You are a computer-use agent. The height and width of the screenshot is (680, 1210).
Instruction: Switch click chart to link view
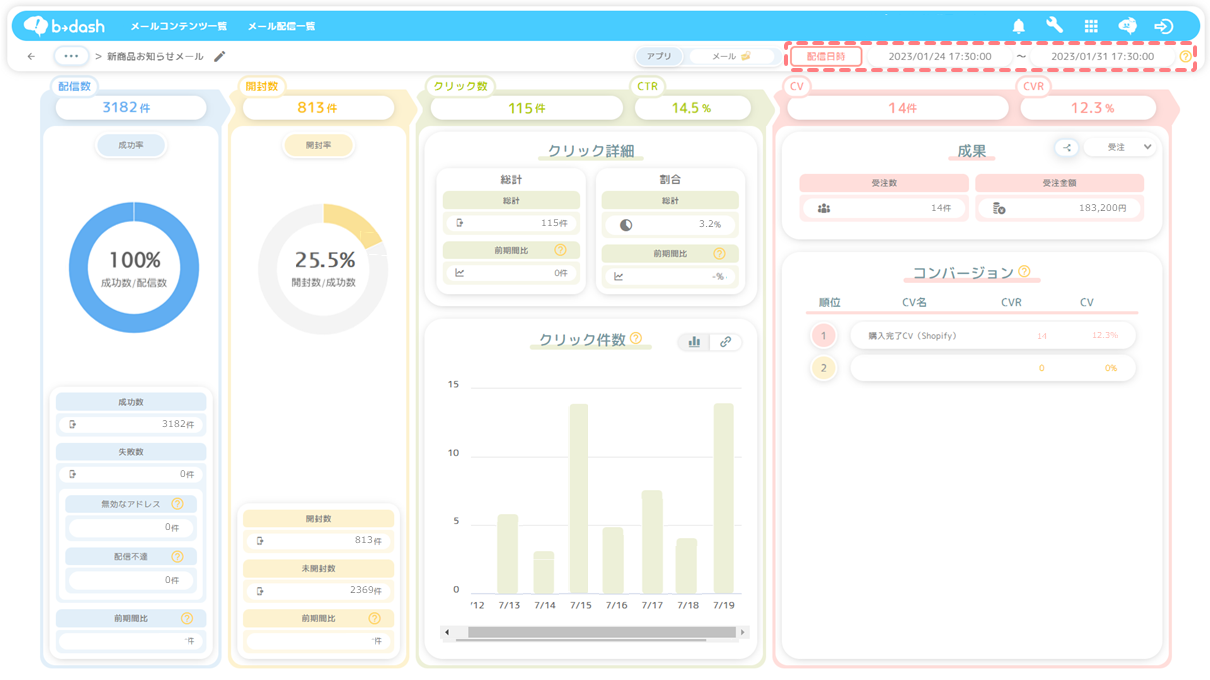point(725,342)
